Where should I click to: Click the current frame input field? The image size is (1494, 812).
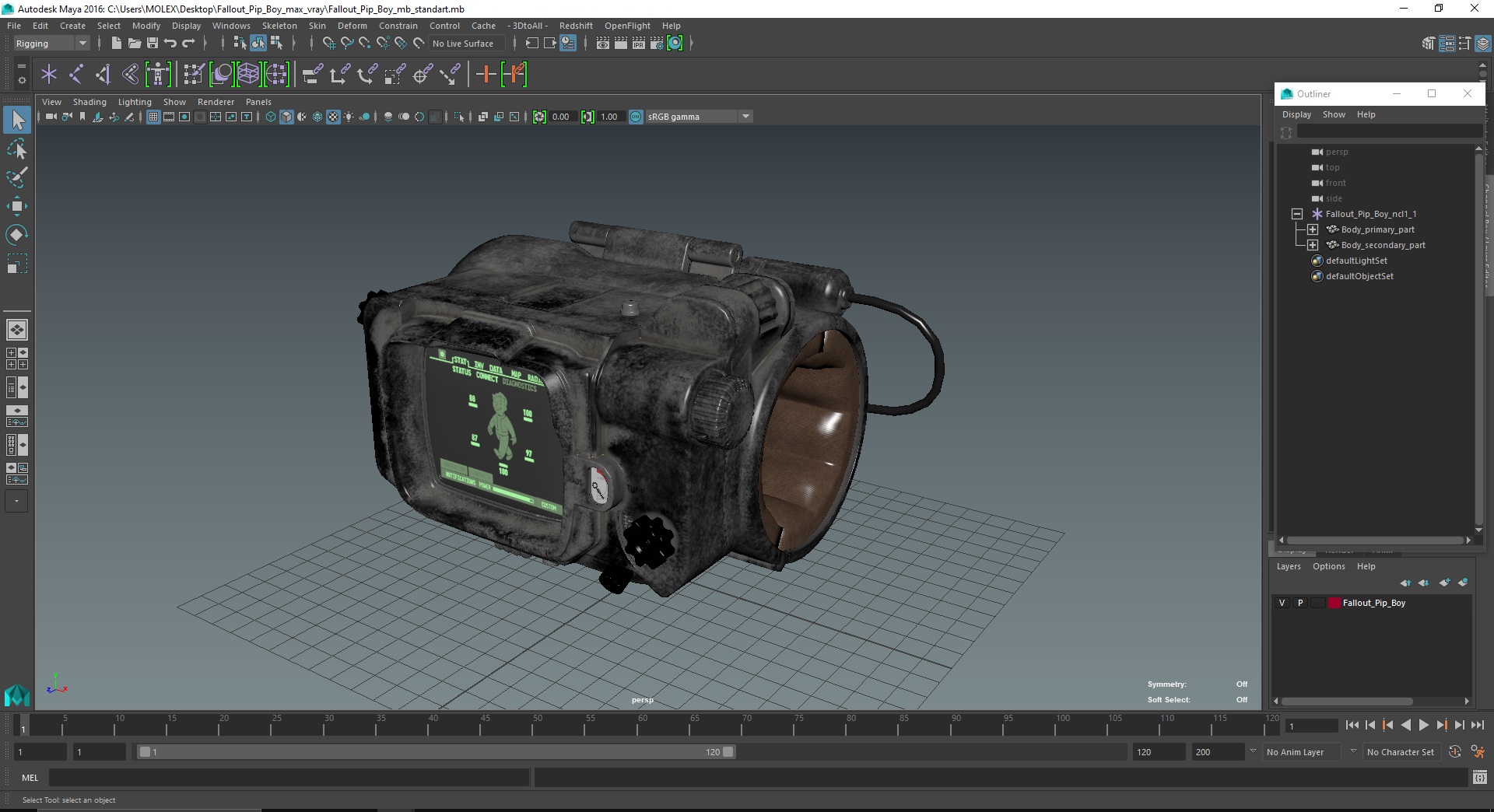click(1311, 726)
